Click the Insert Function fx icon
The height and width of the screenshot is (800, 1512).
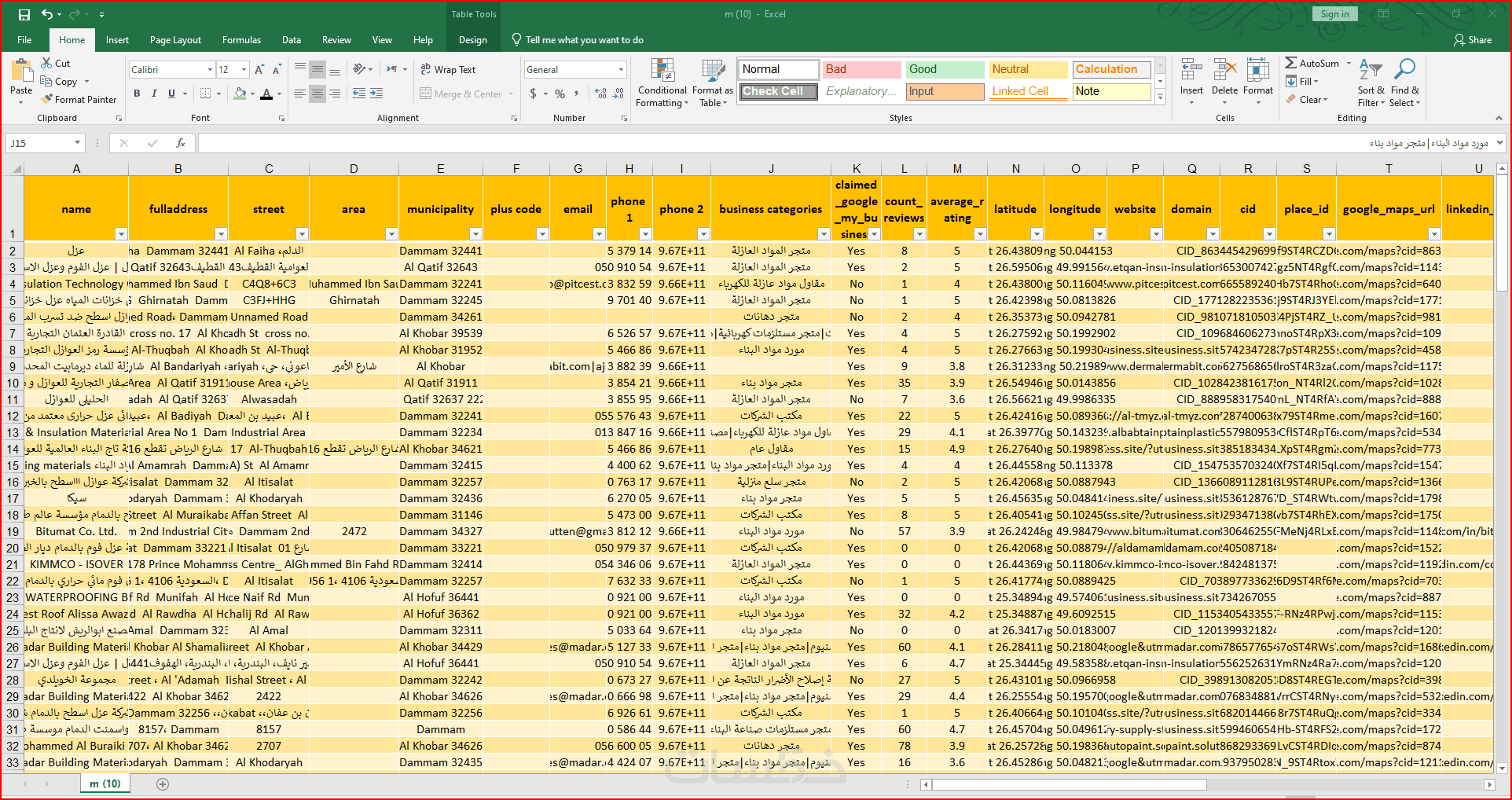(x=181, y=143)
